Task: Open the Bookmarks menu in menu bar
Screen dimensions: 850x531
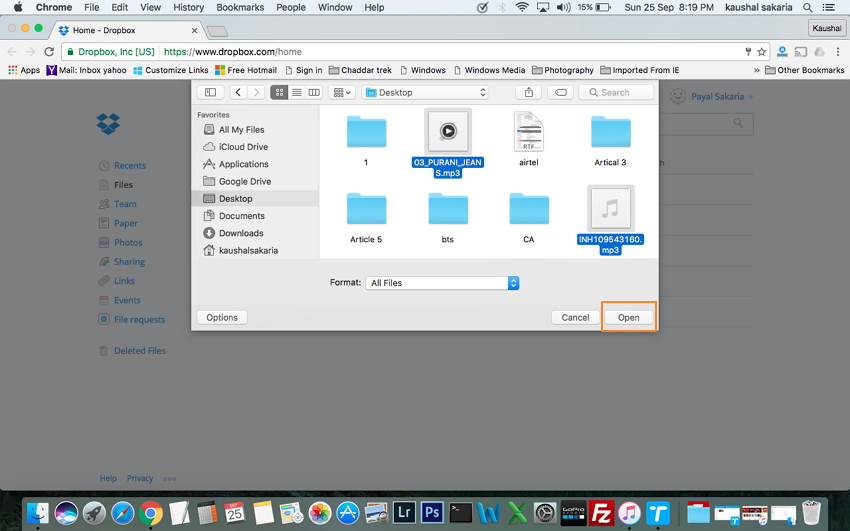Action: tap(240, 7)
